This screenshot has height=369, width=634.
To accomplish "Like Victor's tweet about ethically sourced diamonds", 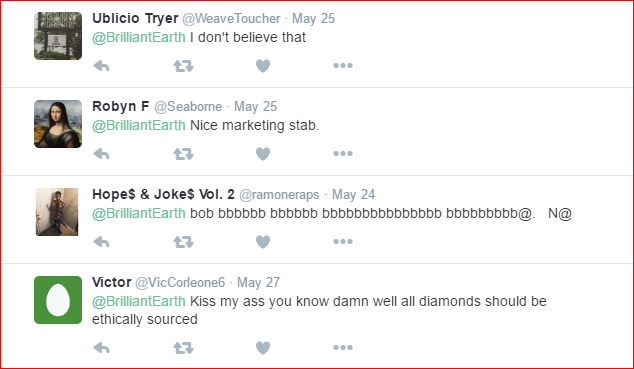I will click(263, 348).
